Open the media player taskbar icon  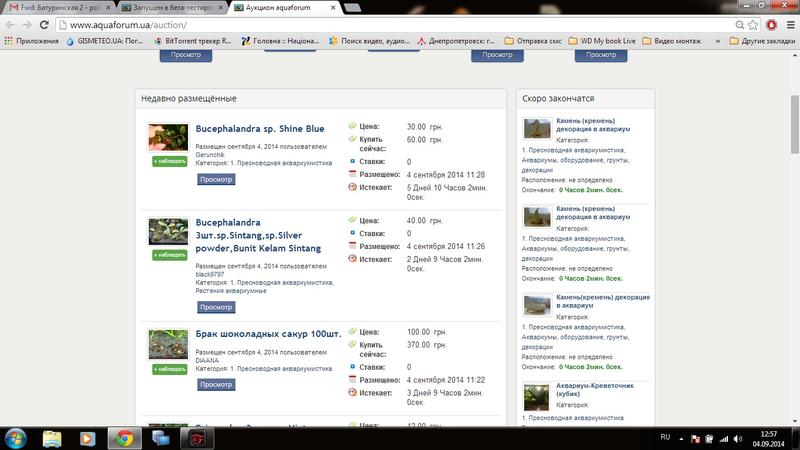coord(88,437)
